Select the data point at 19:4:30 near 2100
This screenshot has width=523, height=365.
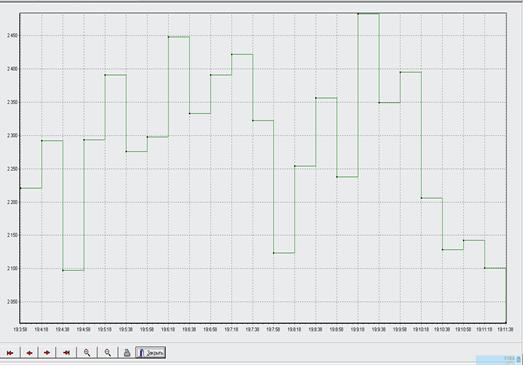click(63, 271)
